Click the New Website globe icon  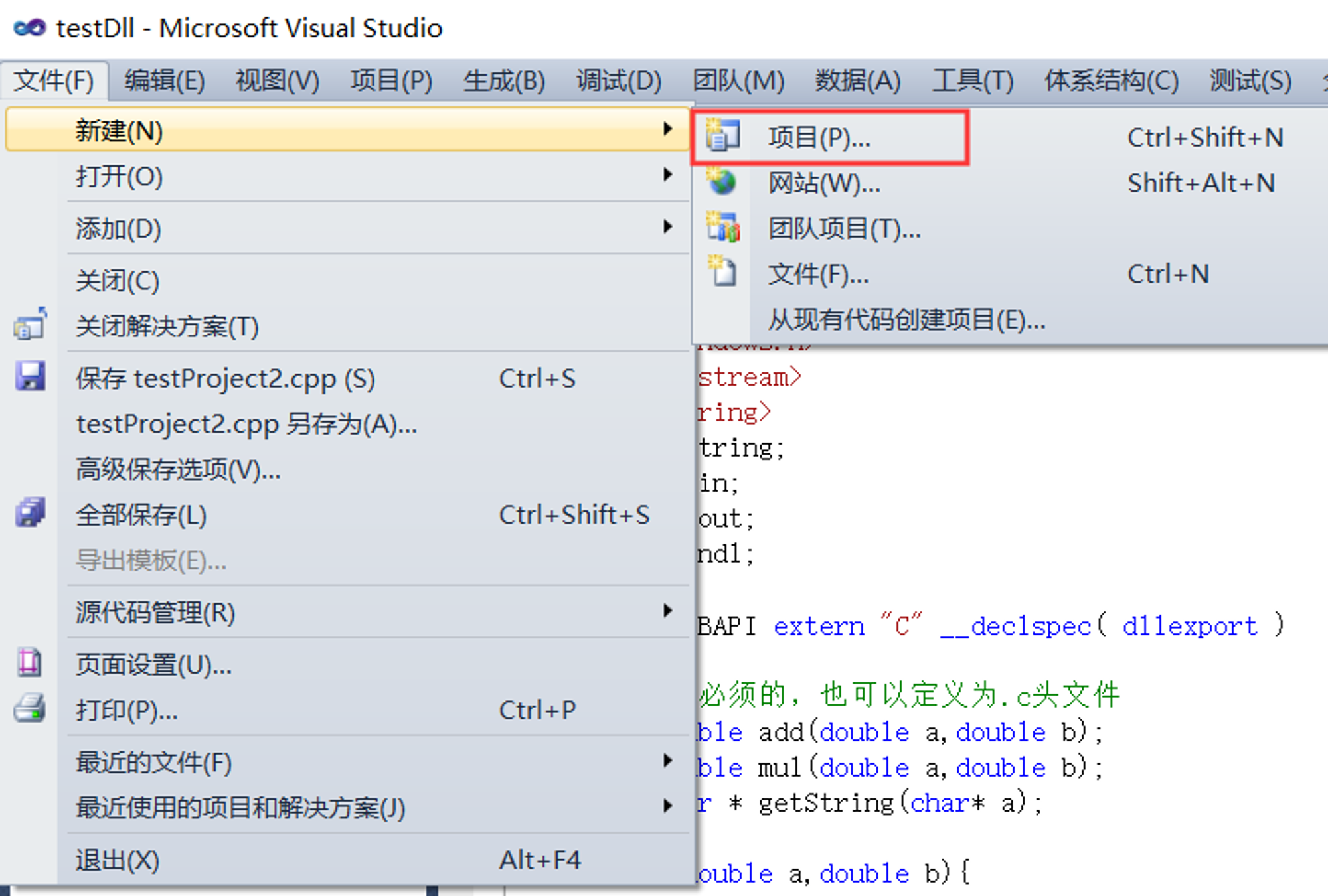[x=722, y=181]
